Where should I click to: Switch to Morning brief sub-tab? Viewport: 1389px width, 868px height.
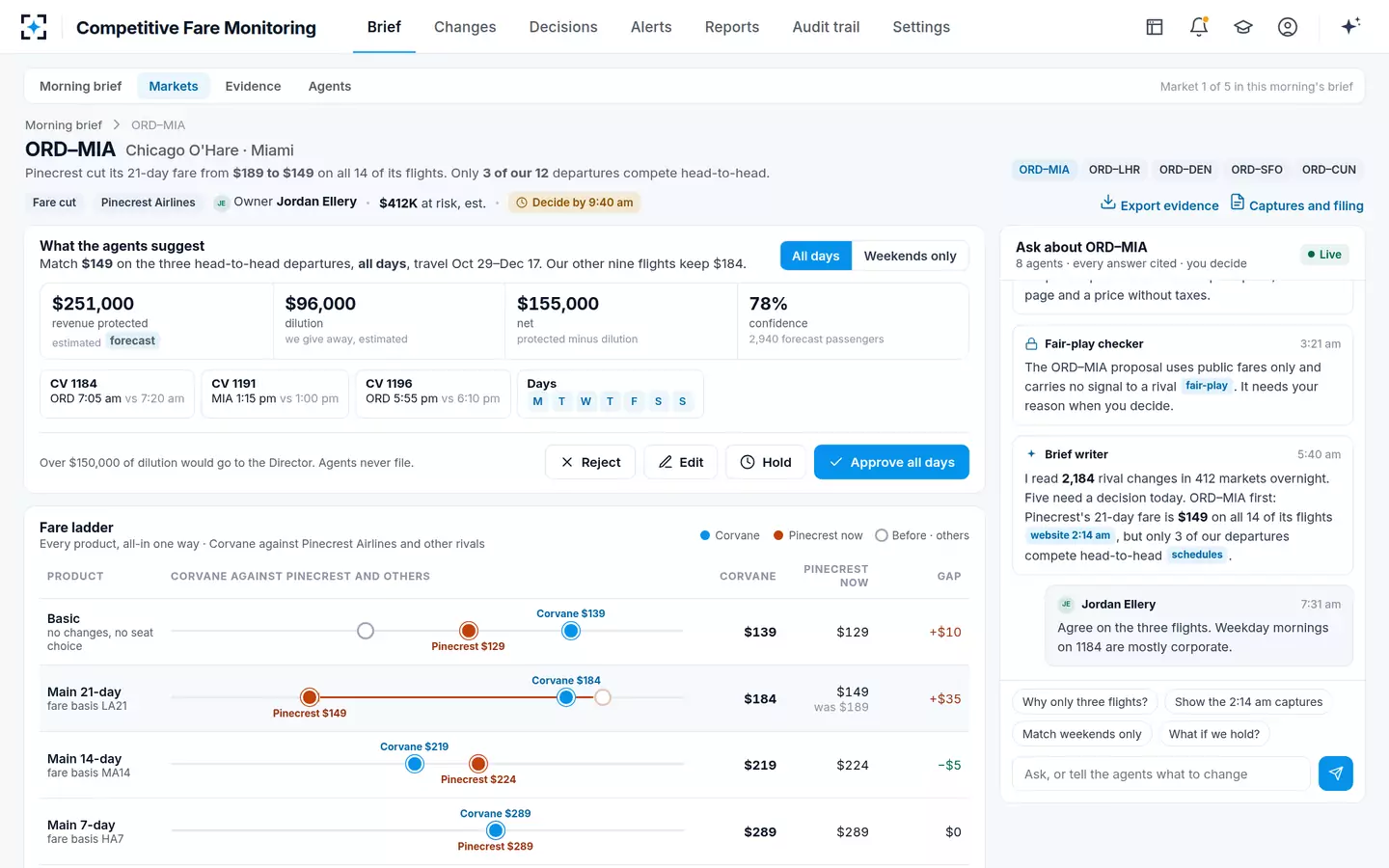click(81, 86)
